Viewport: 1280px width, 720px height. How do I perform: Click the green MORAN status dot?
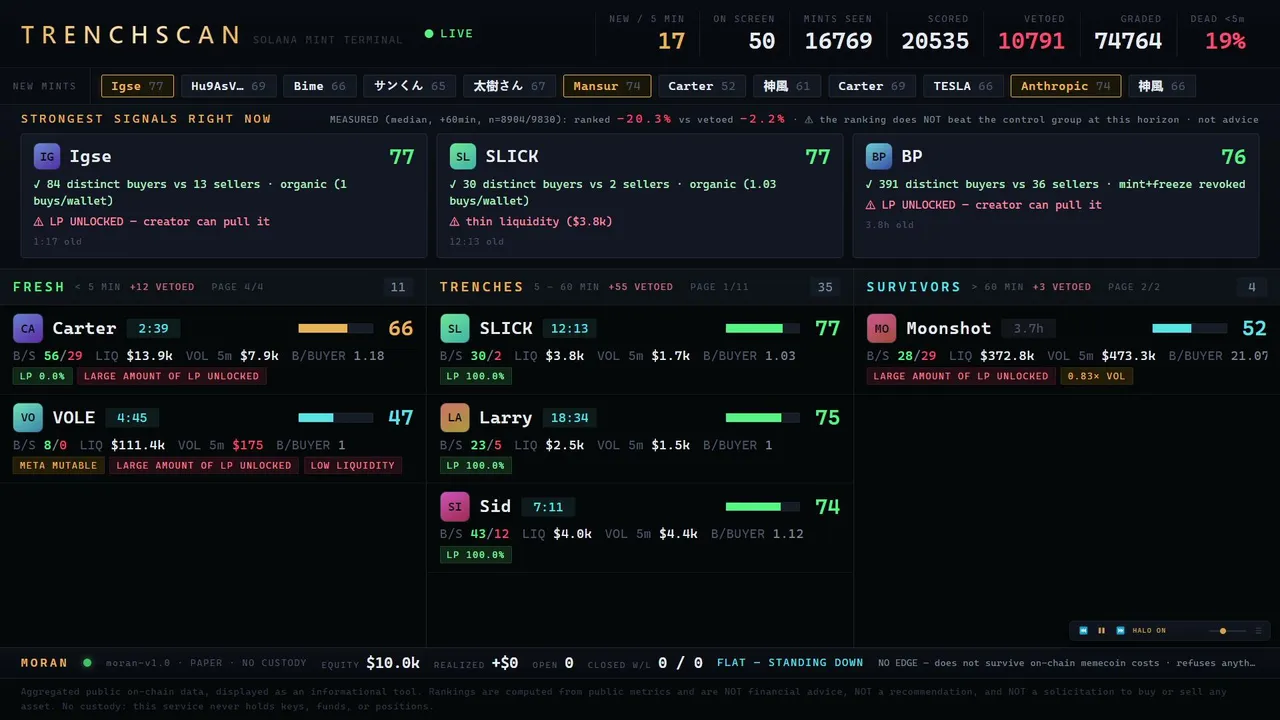pos(87,662)
